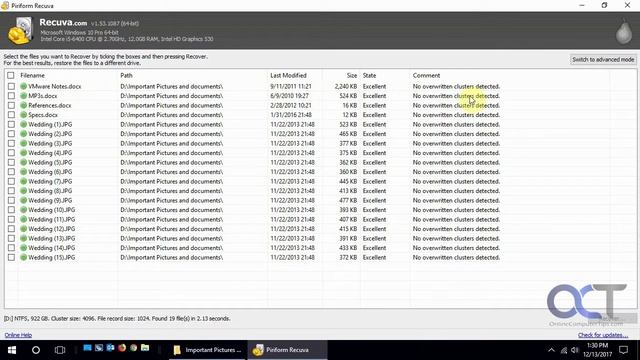Screen dimensions: 640x360
Task: Check the box for Wedding (1).JPG
Action: point(11,124)
